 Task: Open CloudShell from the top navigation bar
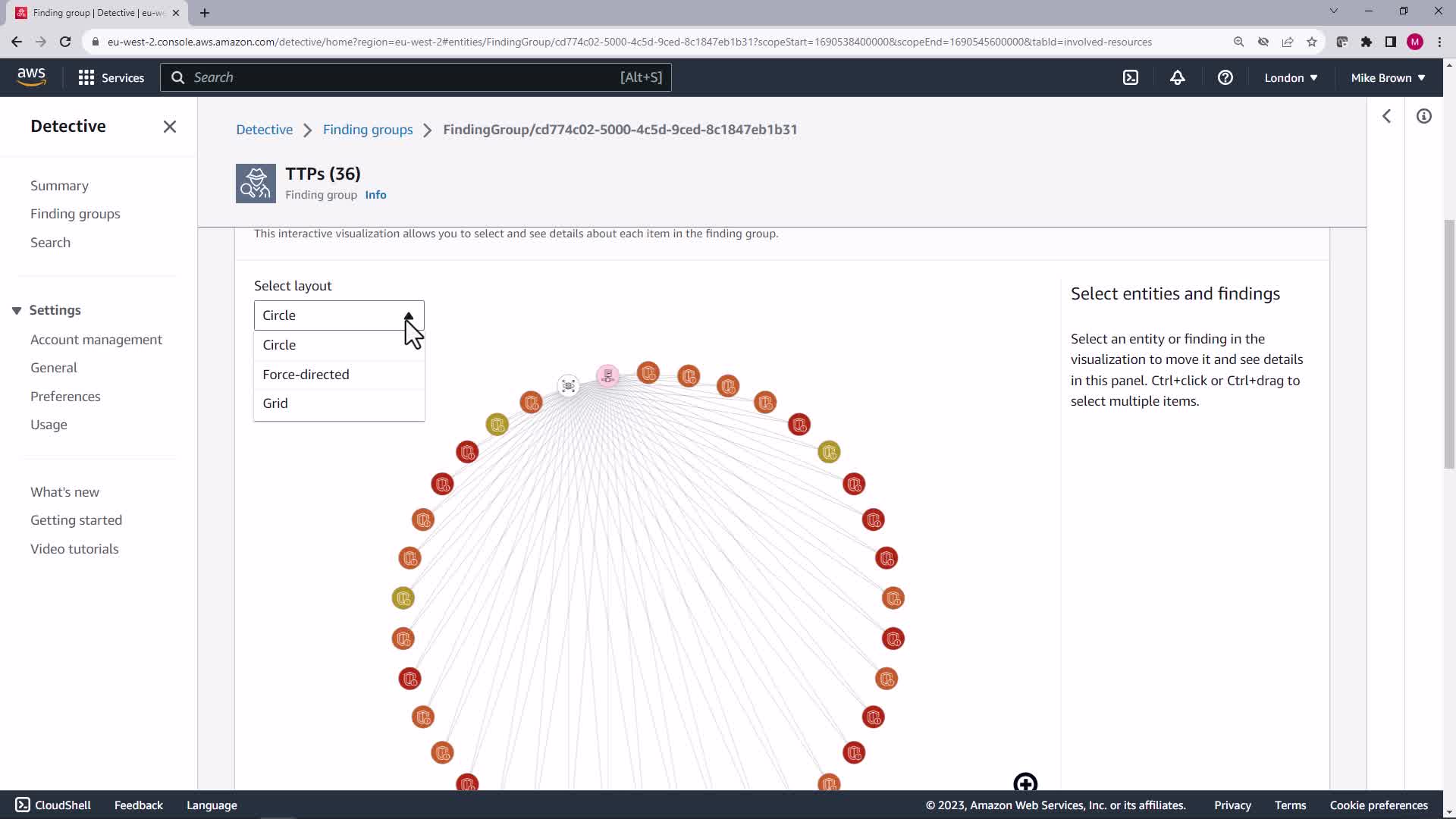[1131, 77]
